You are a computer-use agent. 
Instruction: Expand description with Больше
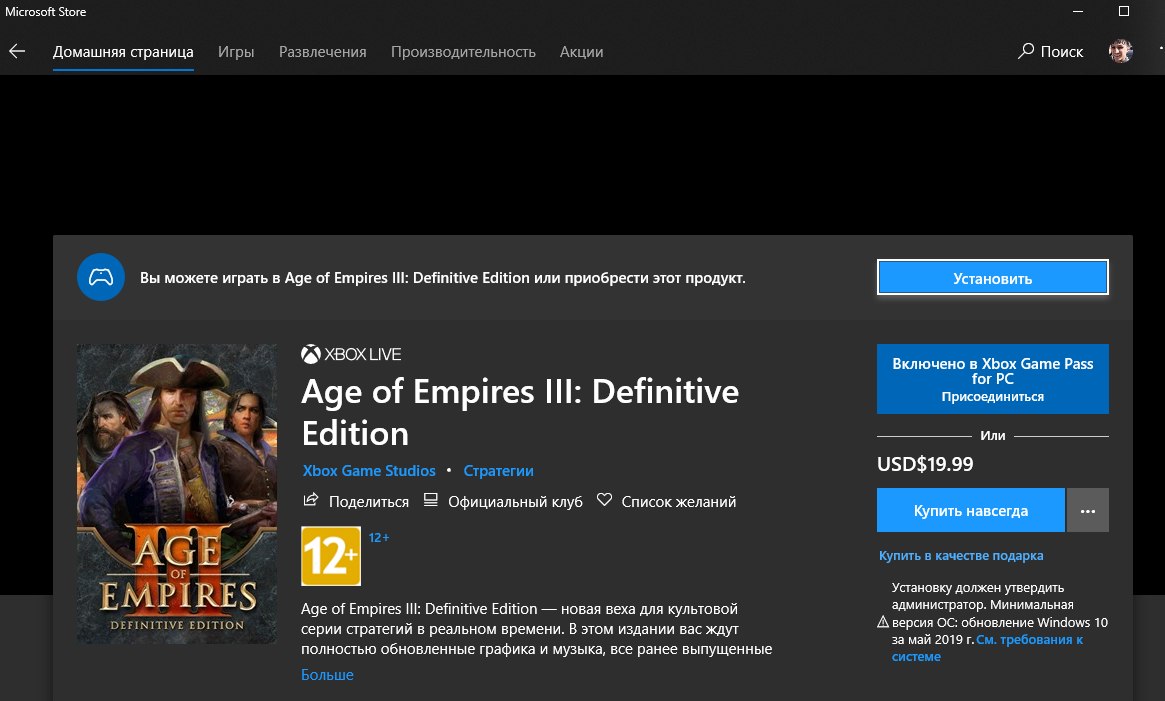(x=327, y=675)
